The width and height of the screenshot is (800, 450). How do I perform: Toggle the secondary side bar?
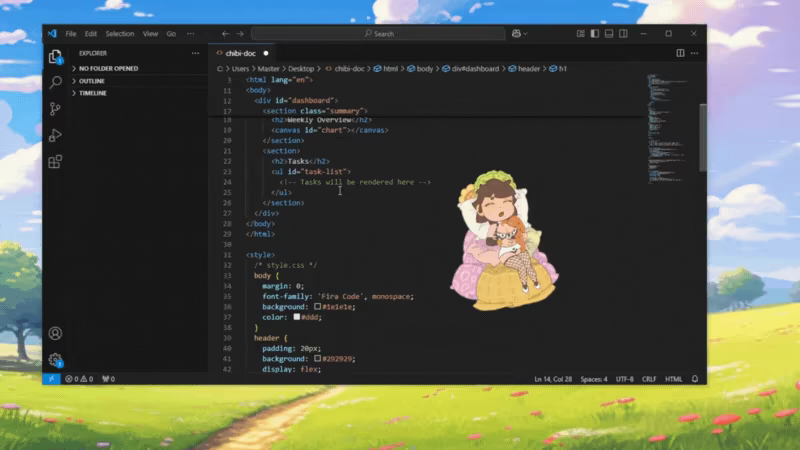click(623, 34)
